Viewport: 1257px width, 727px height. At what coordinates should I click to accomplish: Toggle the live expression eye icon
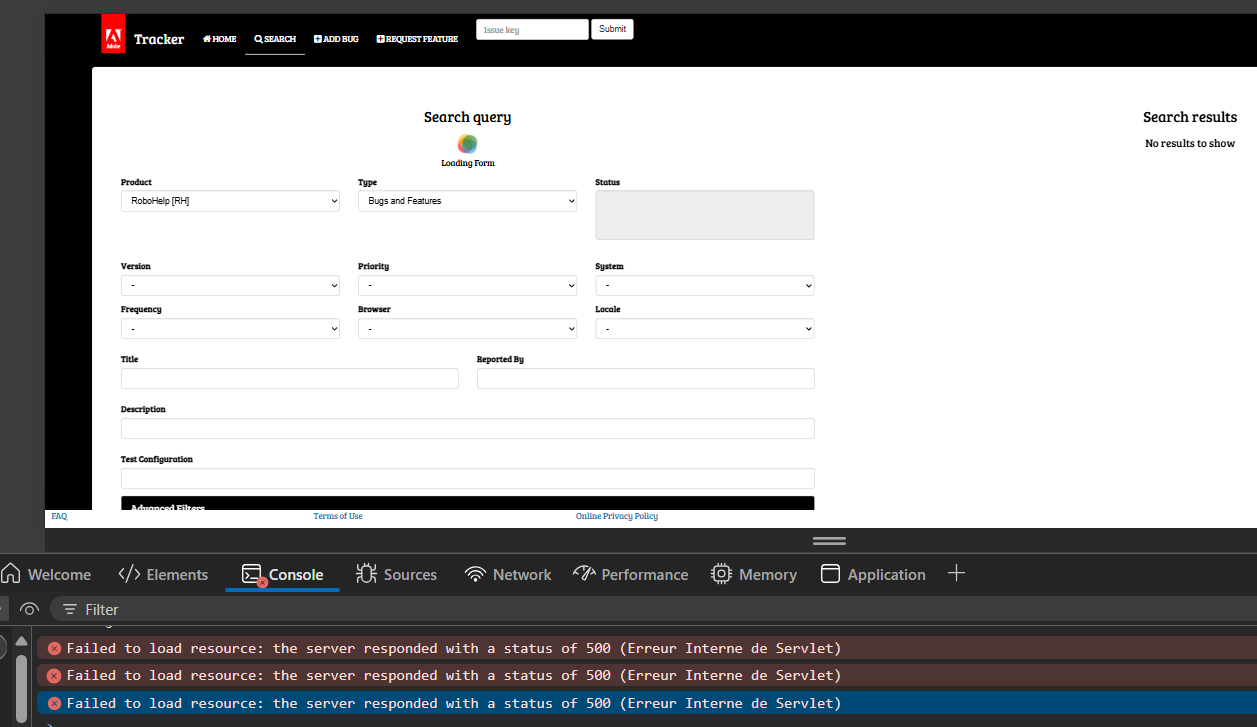(x=29, y=609)
